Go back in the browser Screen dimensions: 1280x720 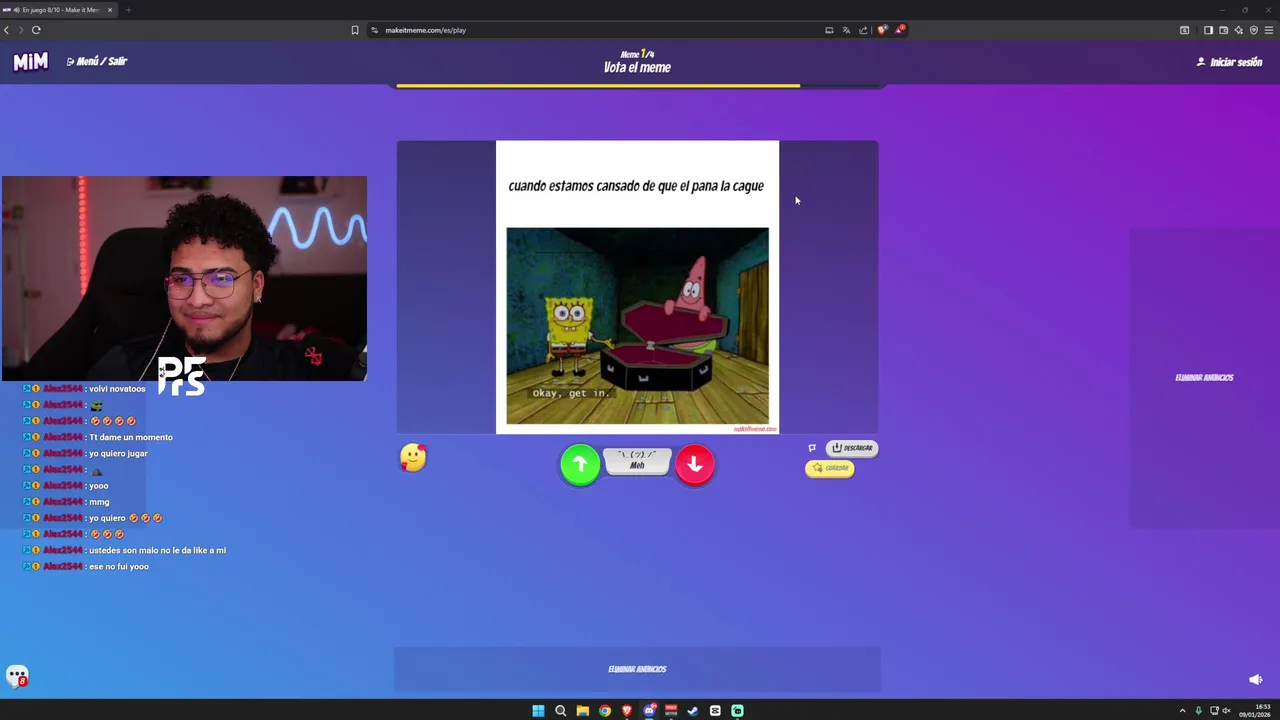pyautogui.click(x=6, y=30)
